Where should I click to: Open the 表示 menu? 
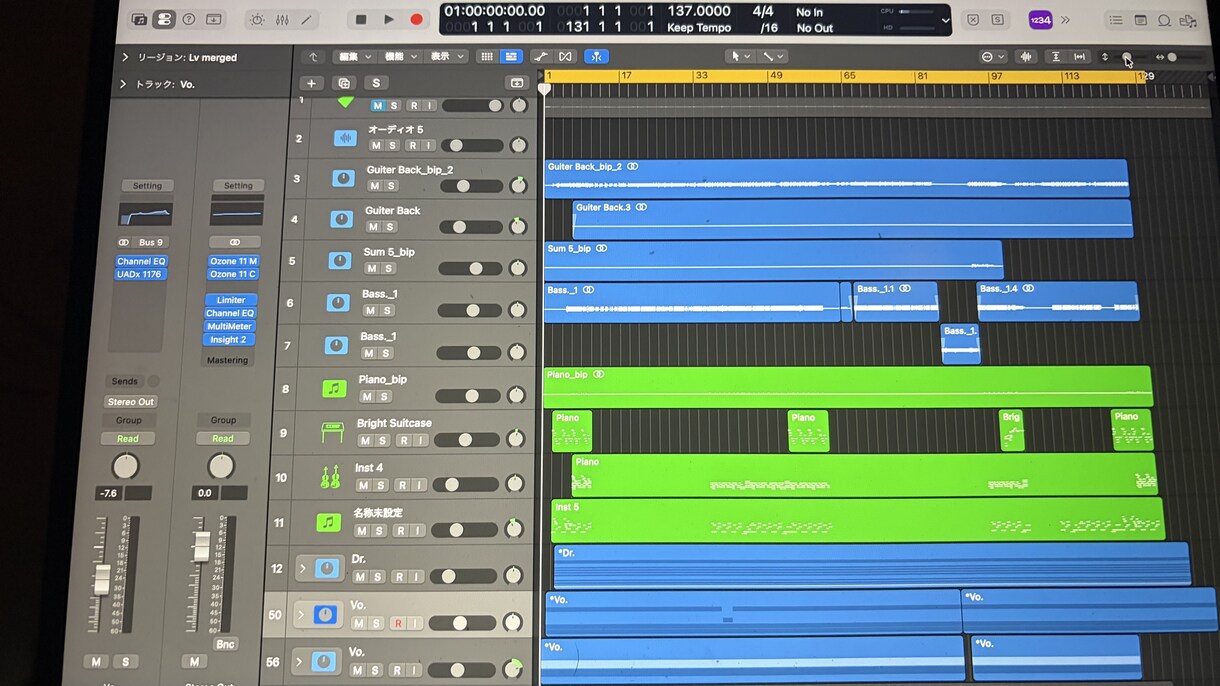click(x=446, y=57)
